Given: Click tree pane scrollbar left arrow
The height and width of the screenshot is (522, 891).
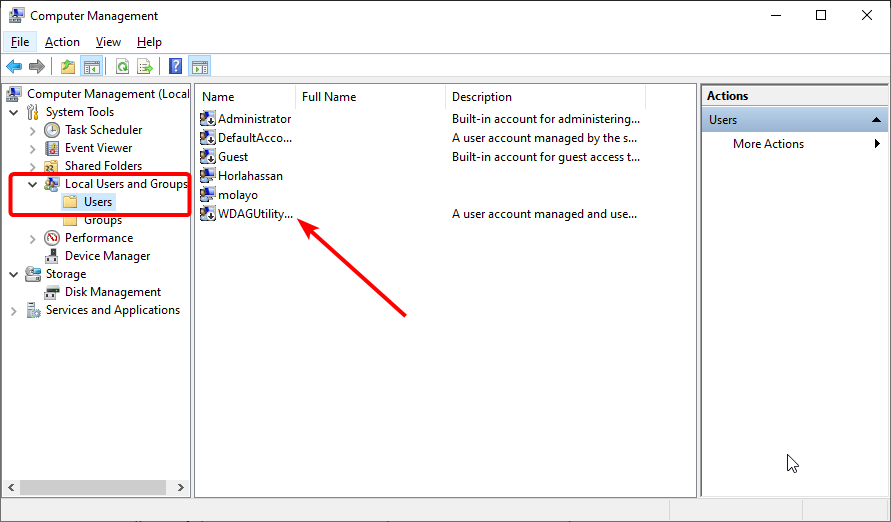Looking at the screenshot, I should point(11,487).
